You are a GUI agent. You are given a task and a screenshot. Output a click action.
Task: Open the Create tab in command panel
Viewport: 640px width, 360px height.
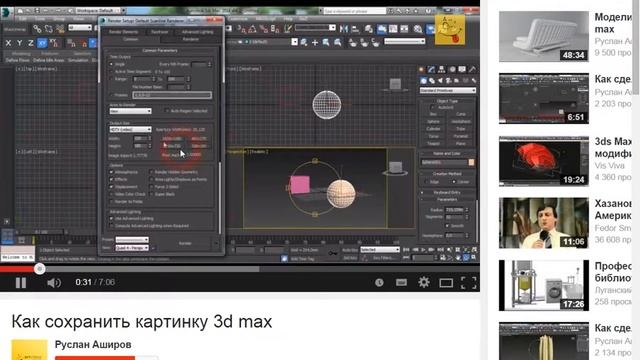(x=422, y=69)
